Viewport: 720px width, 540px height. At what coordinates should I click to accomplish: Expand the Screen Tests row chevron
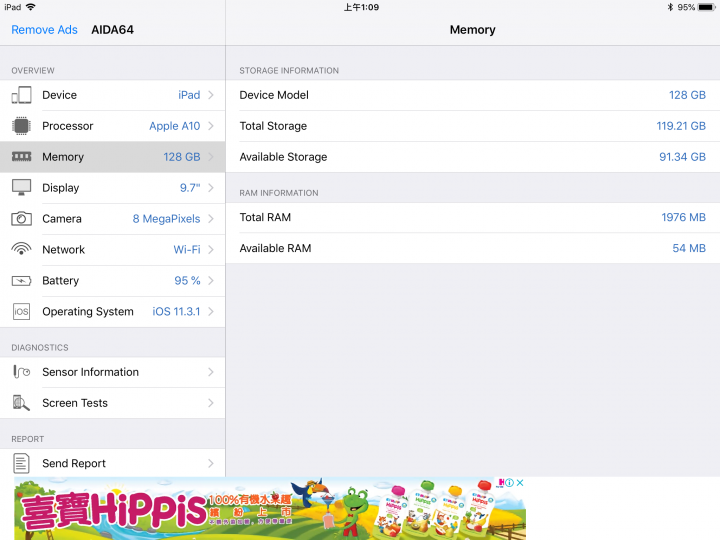[x=211, y=403]
